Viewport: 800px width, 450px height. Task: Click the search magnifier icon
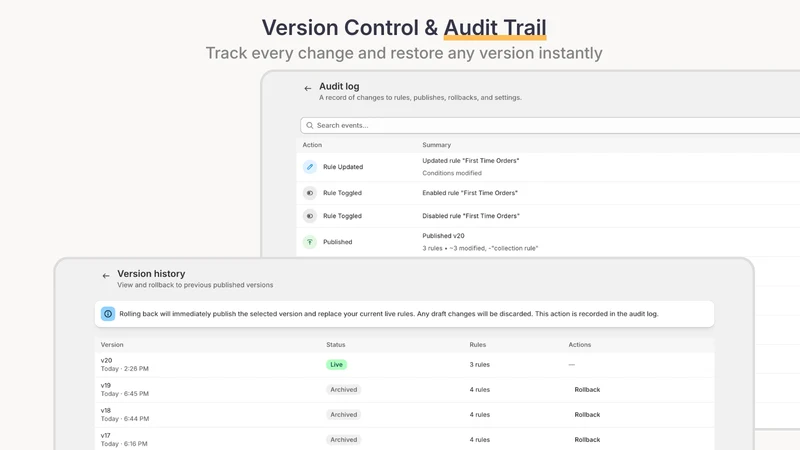[x=310, y=126]
